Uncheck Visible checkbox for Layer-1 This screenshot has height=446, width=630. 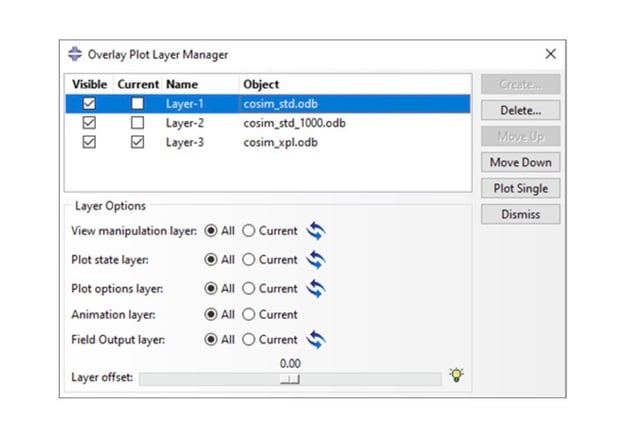pyautogui.click(x=90, y=103)
